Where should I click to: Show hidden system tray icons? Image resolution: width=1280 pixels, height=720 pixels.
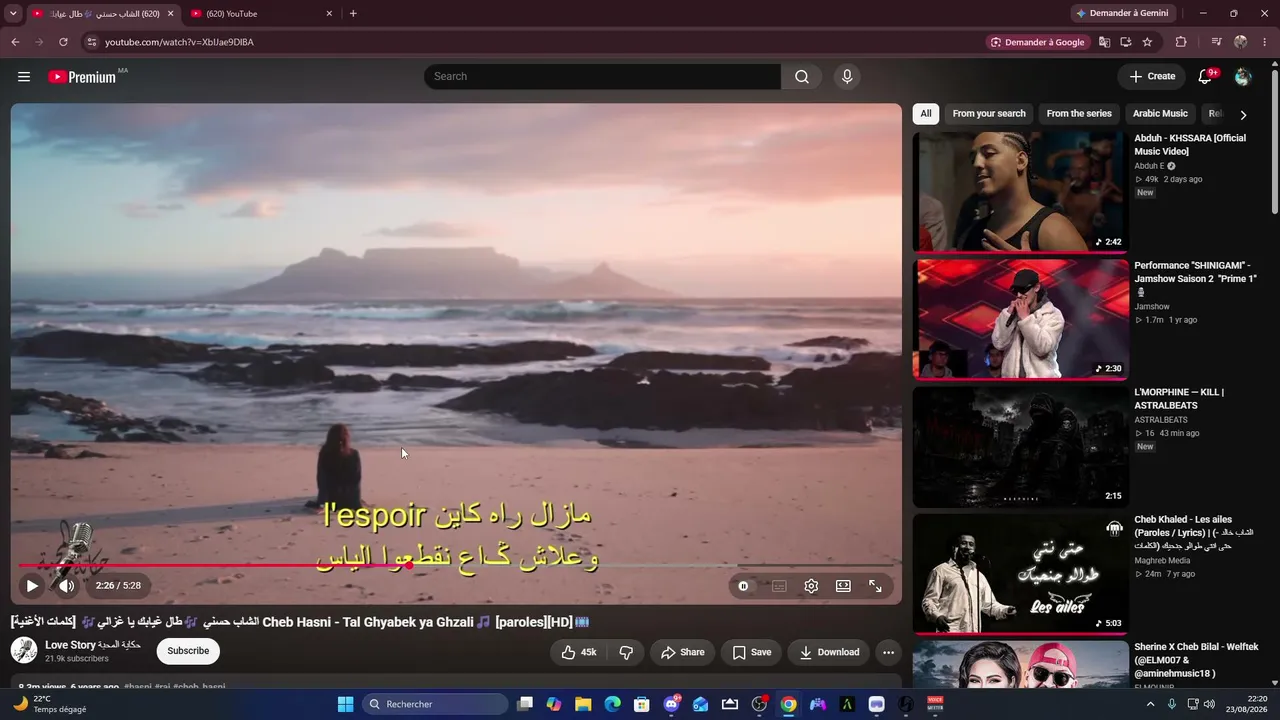[1150, 704]
